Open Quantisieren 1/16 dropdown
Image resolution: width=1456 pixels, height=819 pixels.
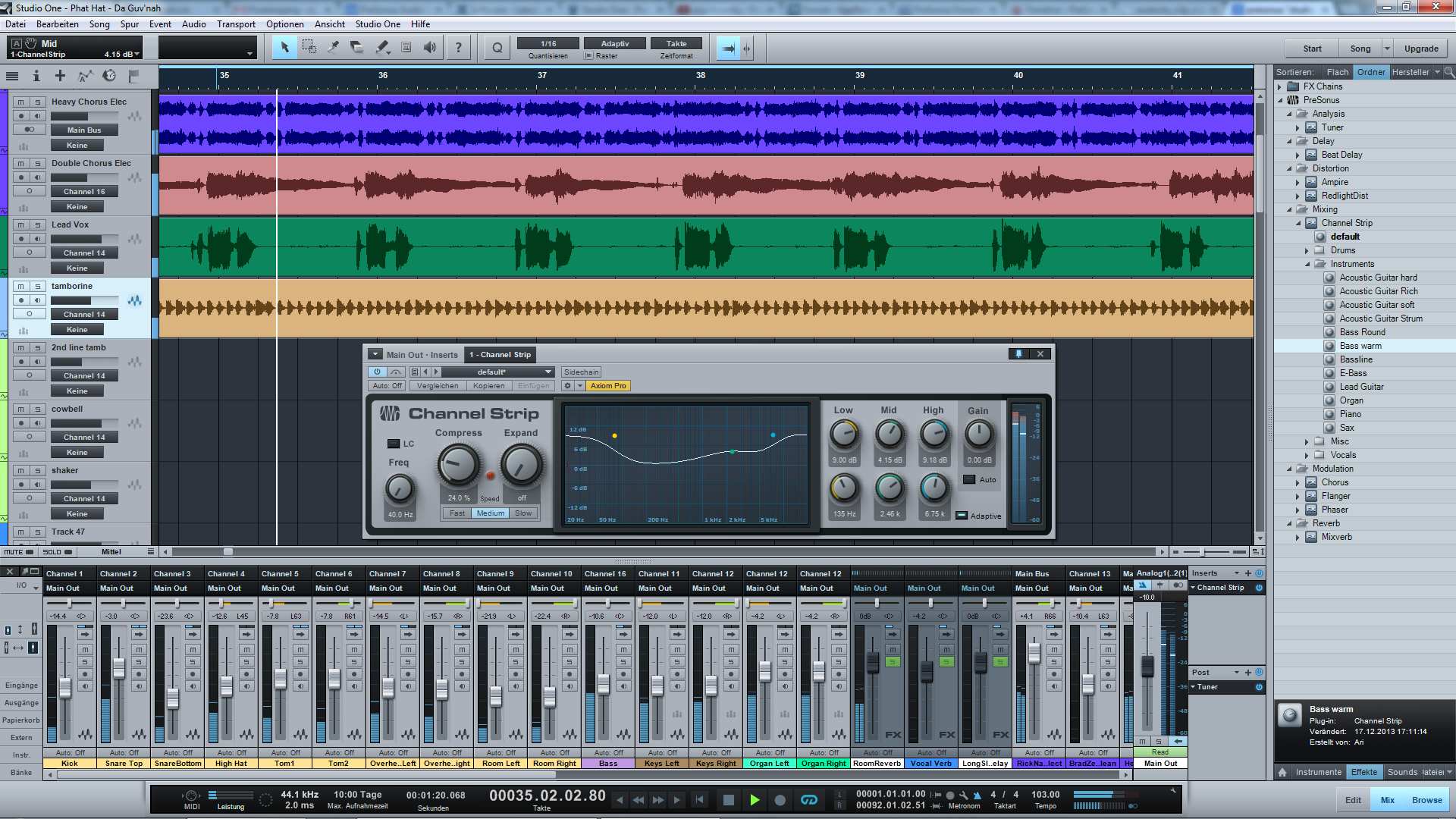[x=548, y=44]
